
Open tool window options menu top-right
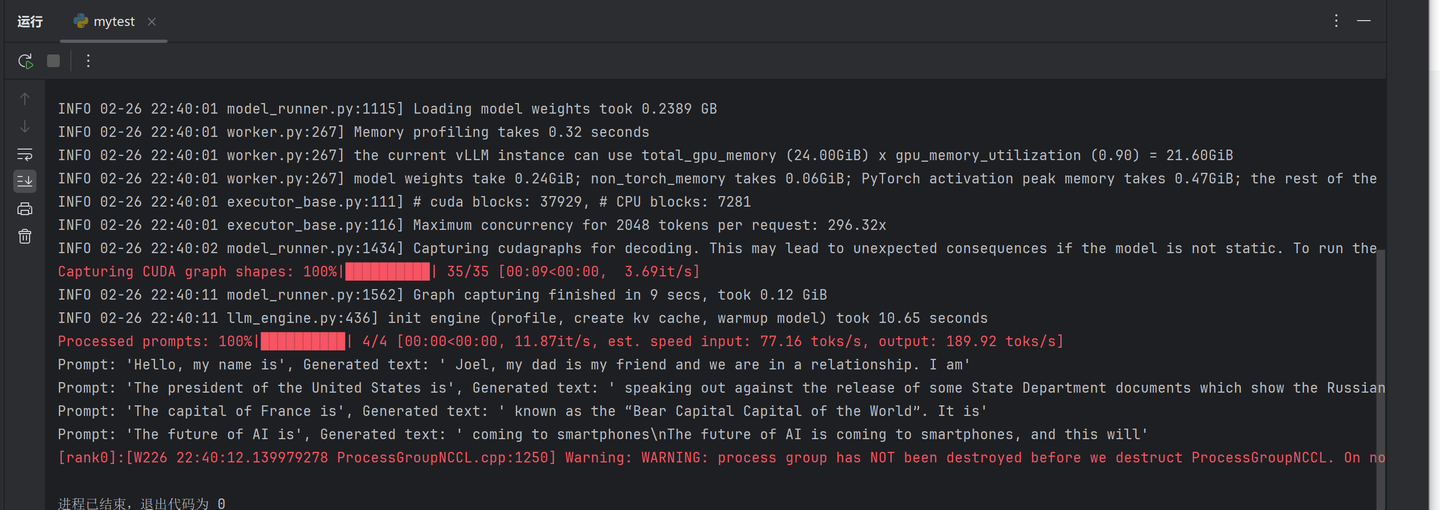[x=1337, y=21]
